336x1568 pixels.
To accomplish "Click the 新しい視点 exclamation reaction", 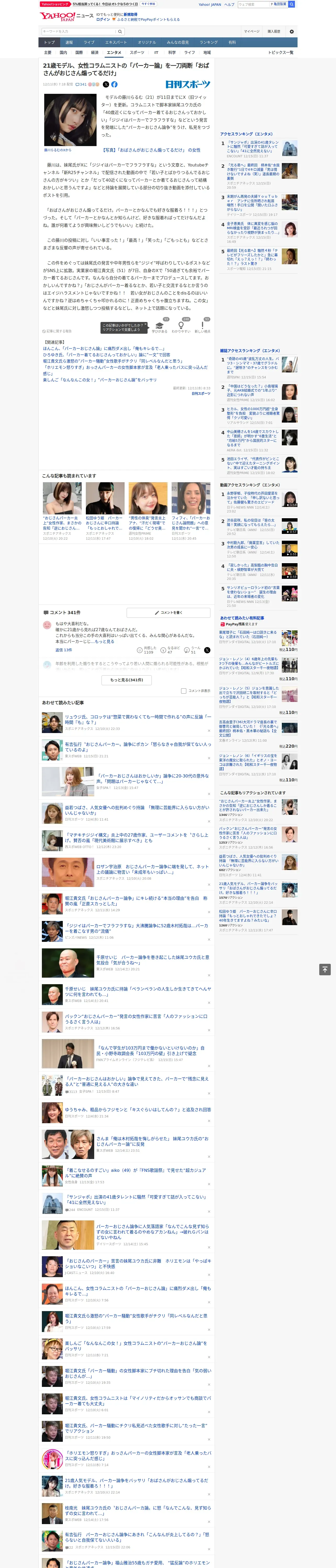I will pyautogui.click(x=203, y=326).
